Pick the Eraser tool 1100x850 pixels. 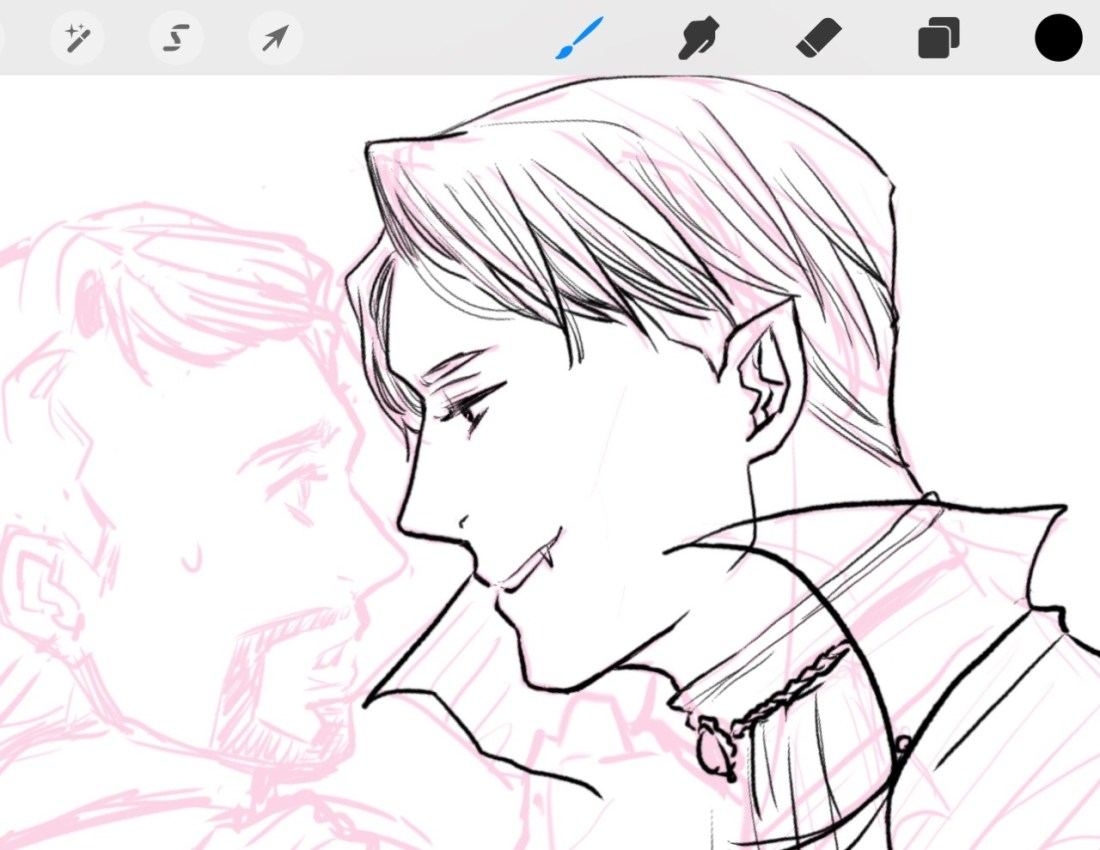pyautogui.click(x=819, y=39)
